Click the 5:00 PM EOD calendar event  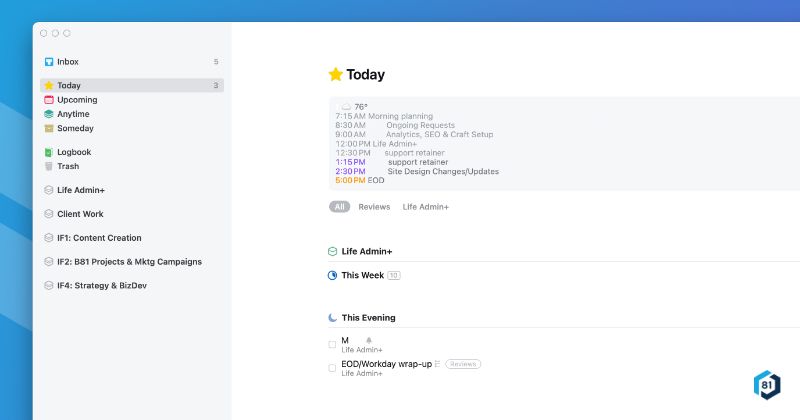click(360, 181)
